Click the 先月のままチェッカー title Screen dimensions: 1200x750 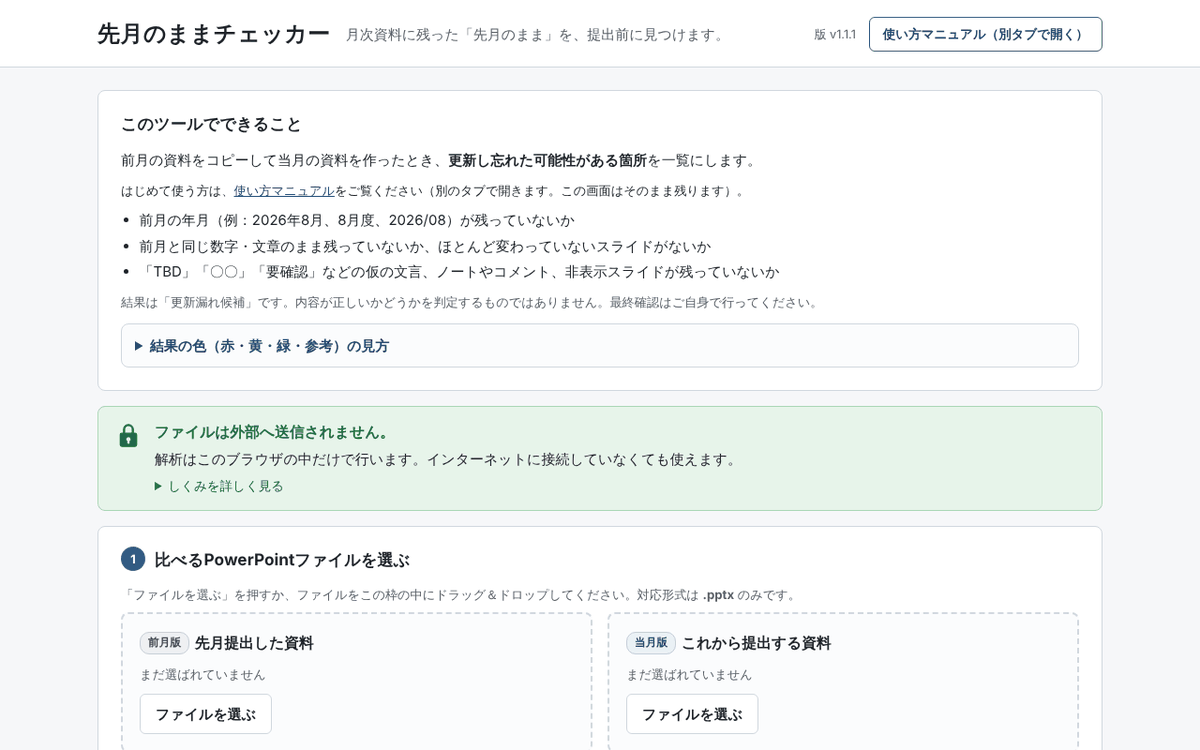click(213, 34)
